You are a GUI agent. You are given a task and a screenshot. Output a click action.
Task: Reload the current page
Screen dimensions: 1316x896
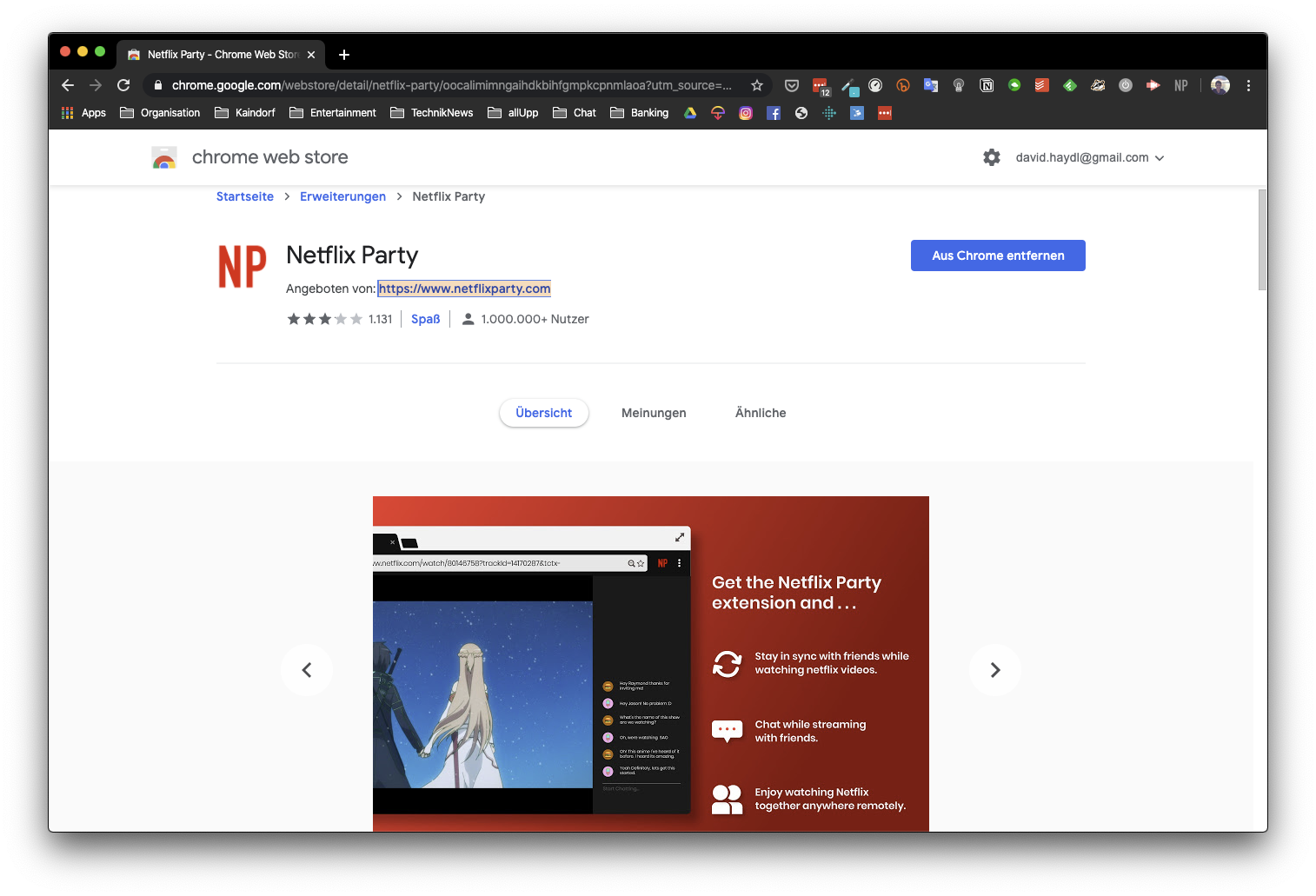point(123,85)
